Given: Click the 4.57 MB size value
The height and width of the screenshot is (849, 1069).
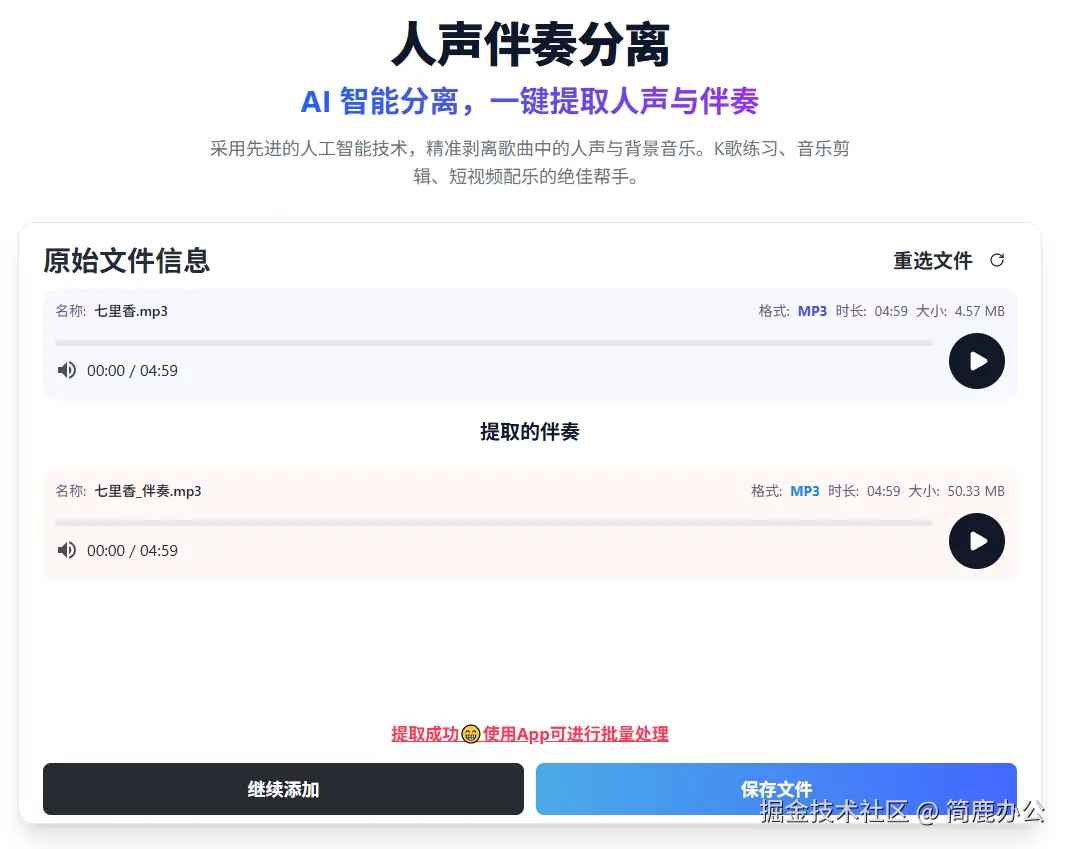Looking at the screenshot, I should click(980, 311).
